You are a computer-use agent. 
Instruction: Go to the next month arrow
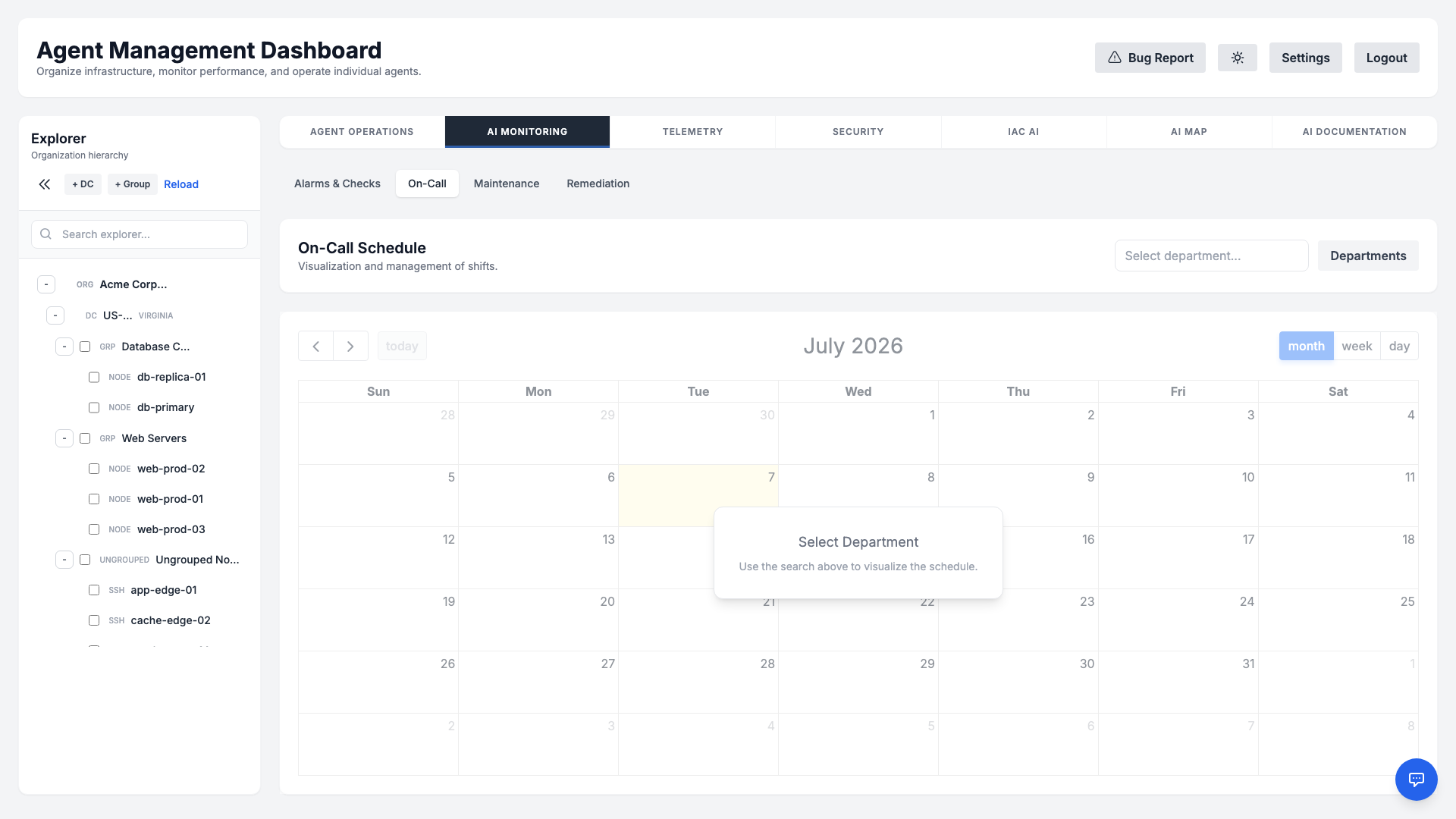click(350, 346)
